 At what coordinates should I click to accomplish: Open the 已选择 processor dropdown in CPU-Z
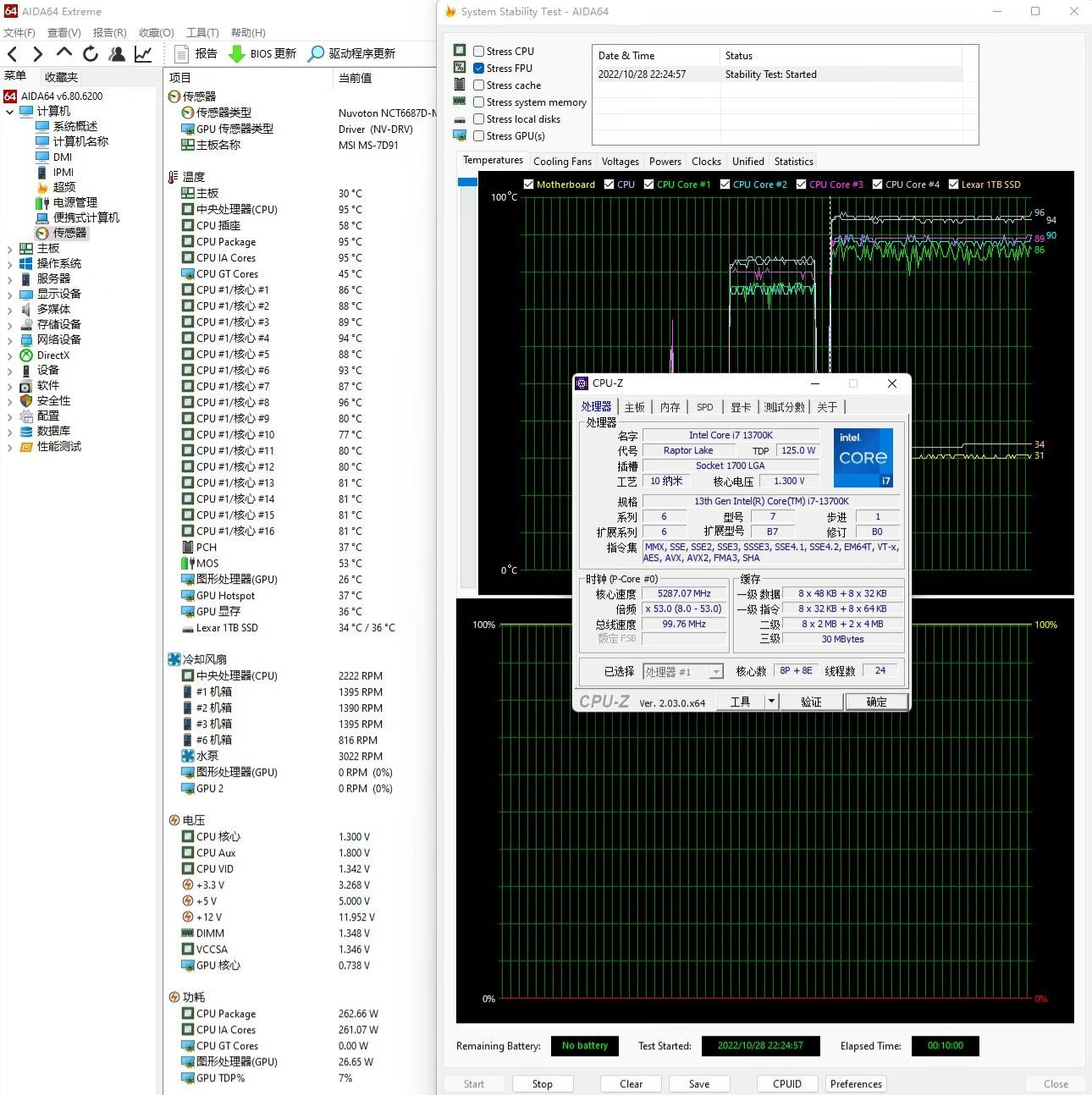click(x=716, y=672)
